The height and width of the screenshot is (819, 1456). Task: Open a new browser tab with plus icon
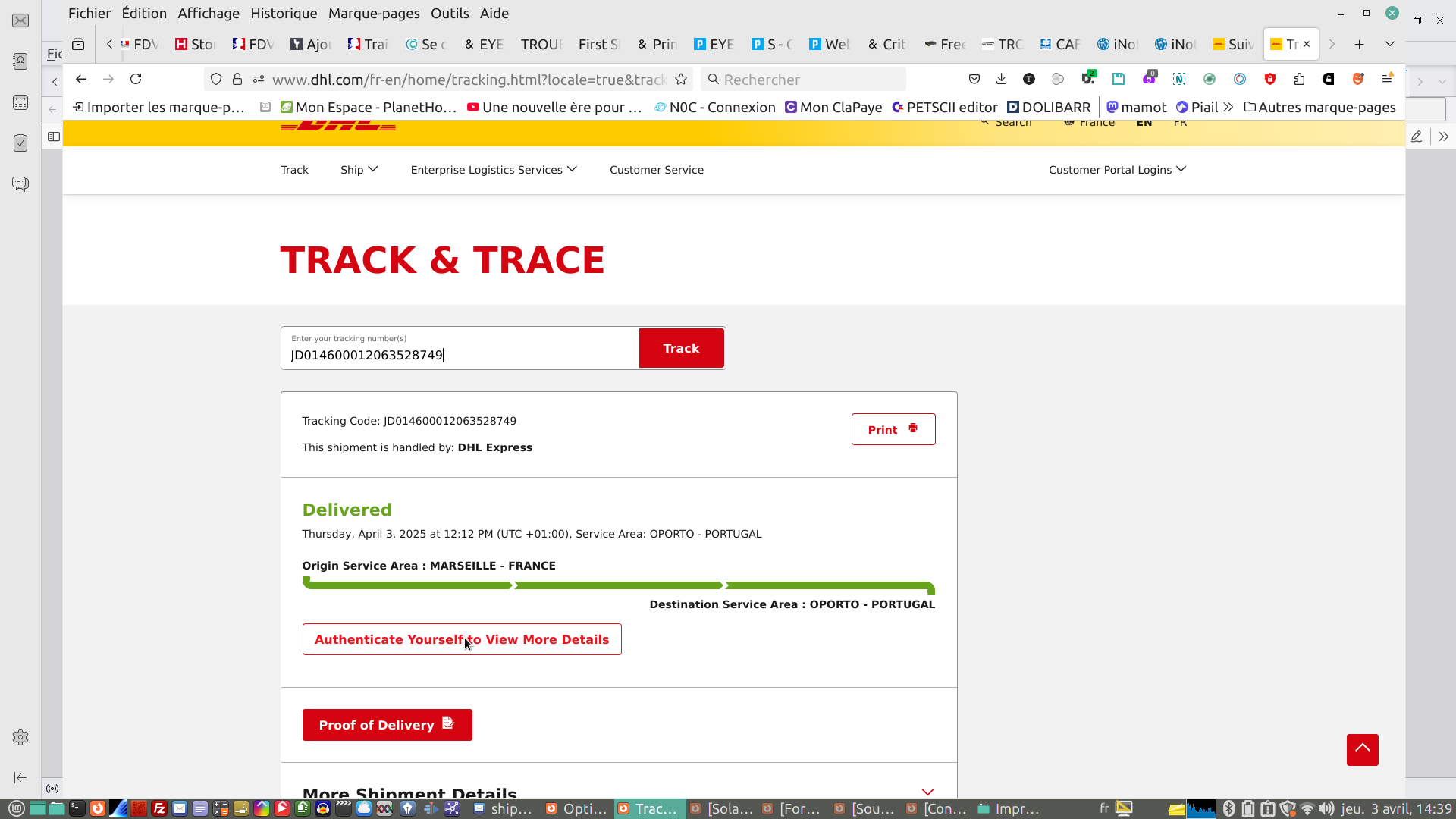point(1359,44)
